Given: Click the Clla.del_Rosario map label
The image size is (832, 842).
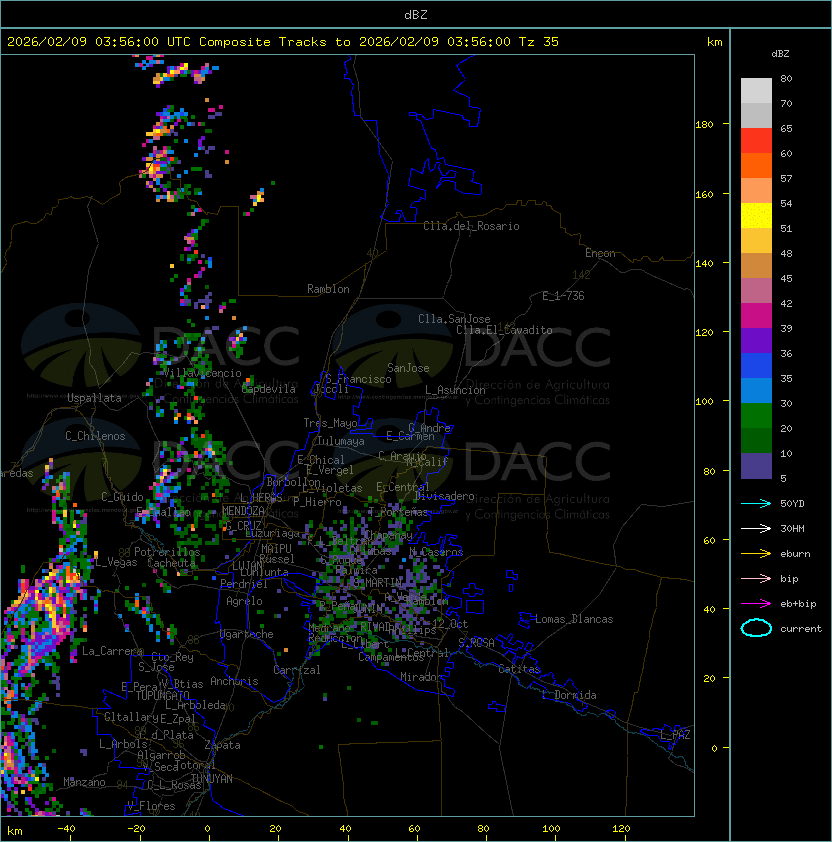Looking at the screenshot, I should (471, 226).
